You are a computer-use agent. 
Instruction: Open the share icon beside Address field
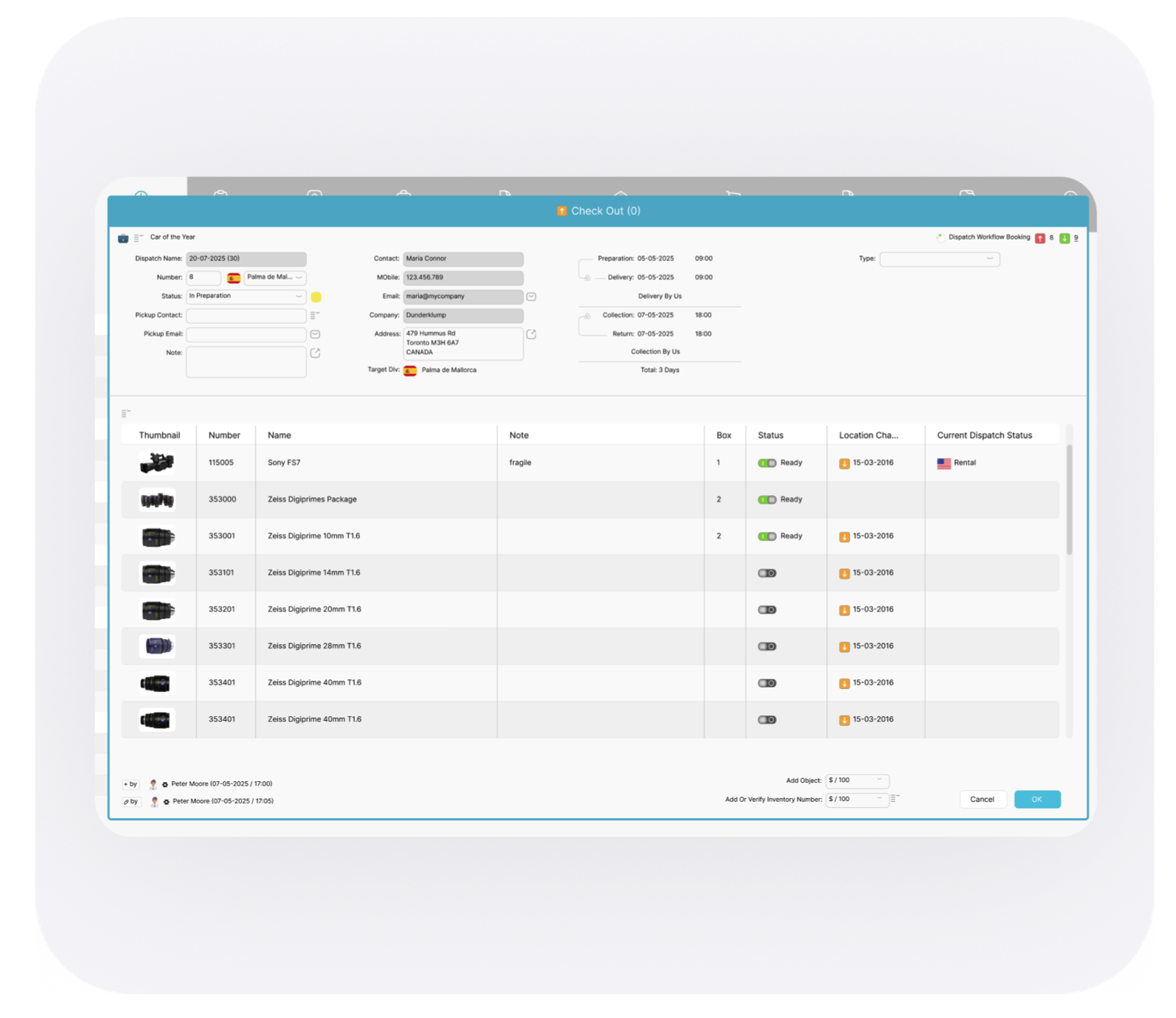(531, 334)
